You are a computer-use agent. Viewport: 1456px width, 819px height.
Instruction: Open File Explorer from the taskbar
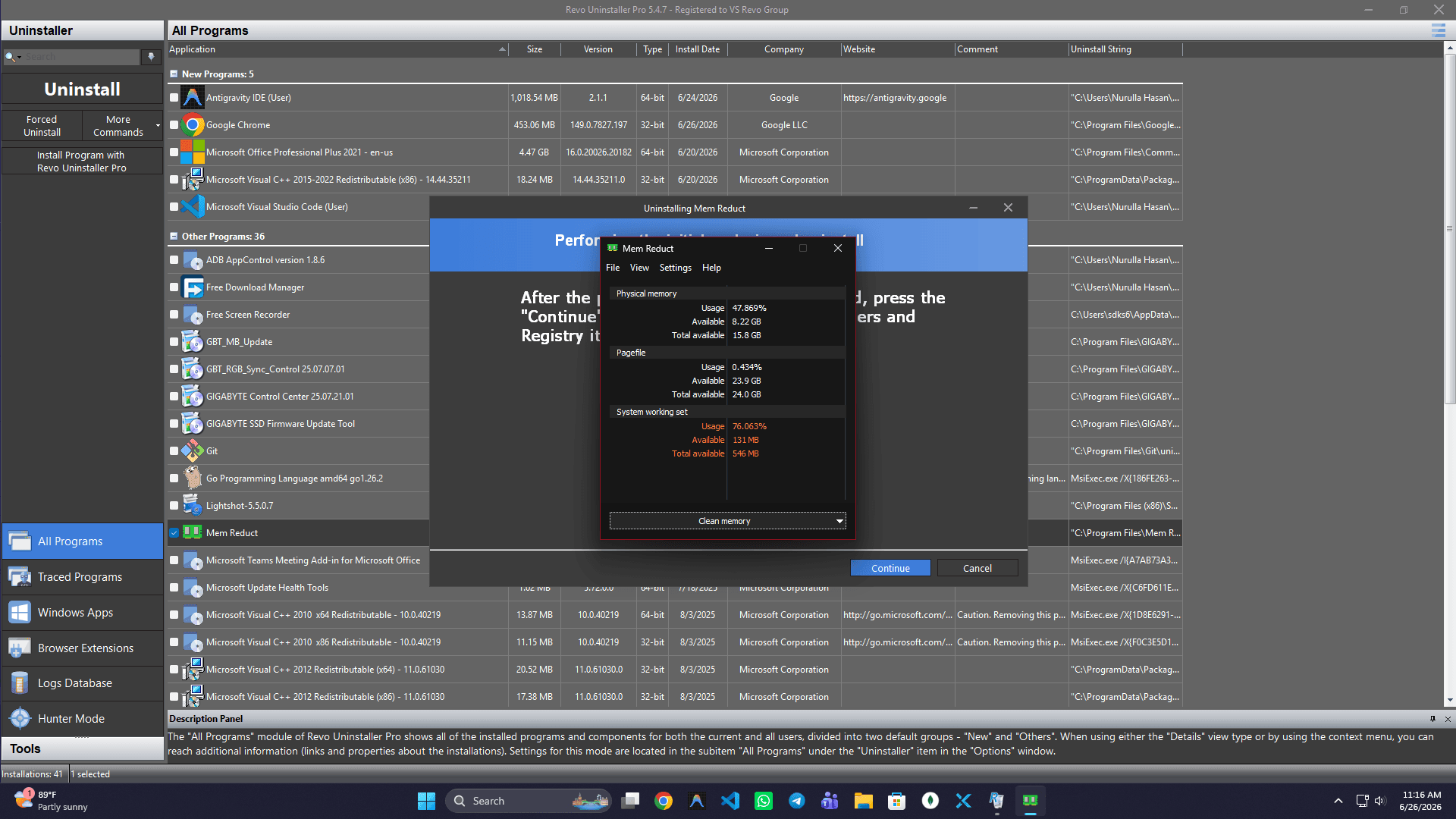864,801
